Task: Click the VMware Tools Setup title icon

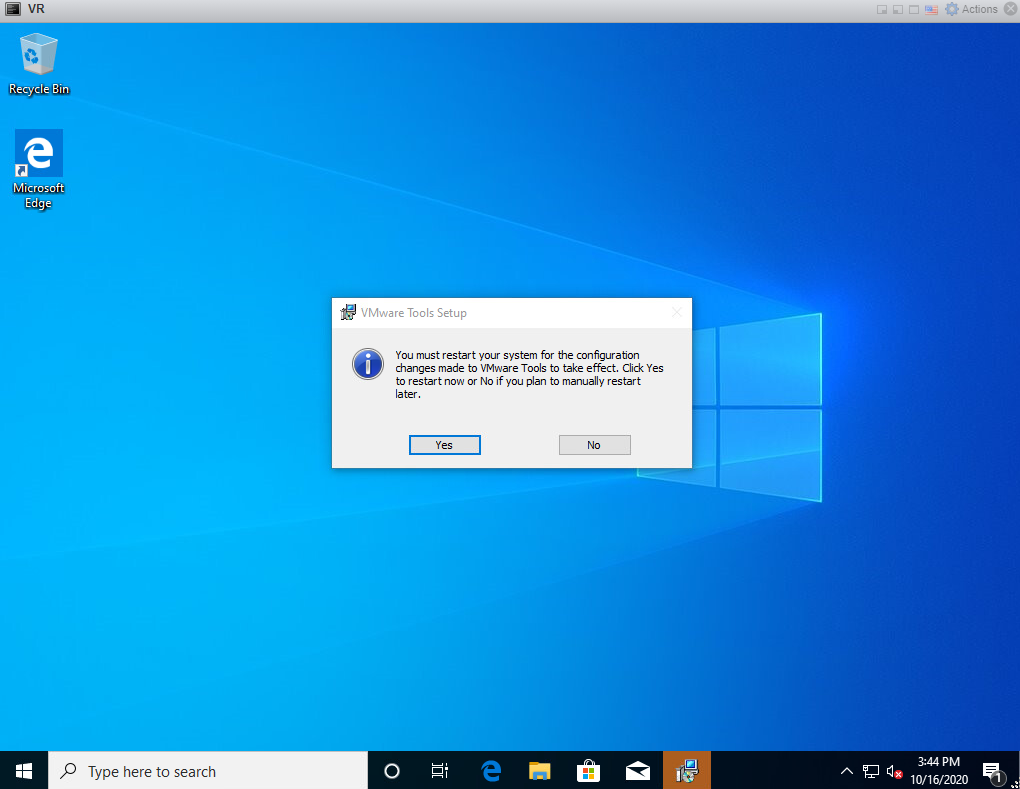Action: [x=348, y=312]
